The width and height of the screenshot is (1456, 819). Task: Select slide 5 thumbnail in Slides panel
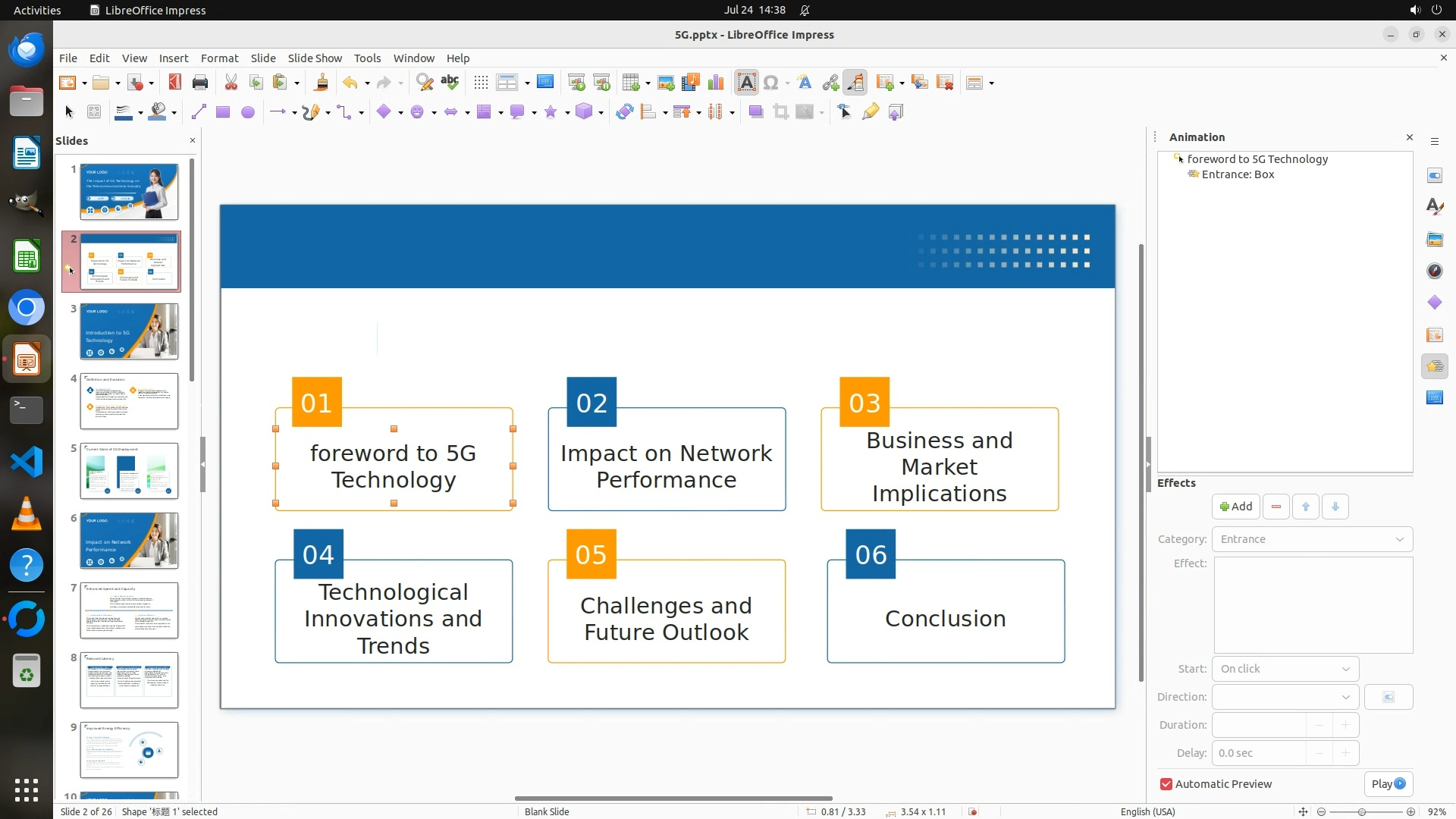(x=129, y=471)
